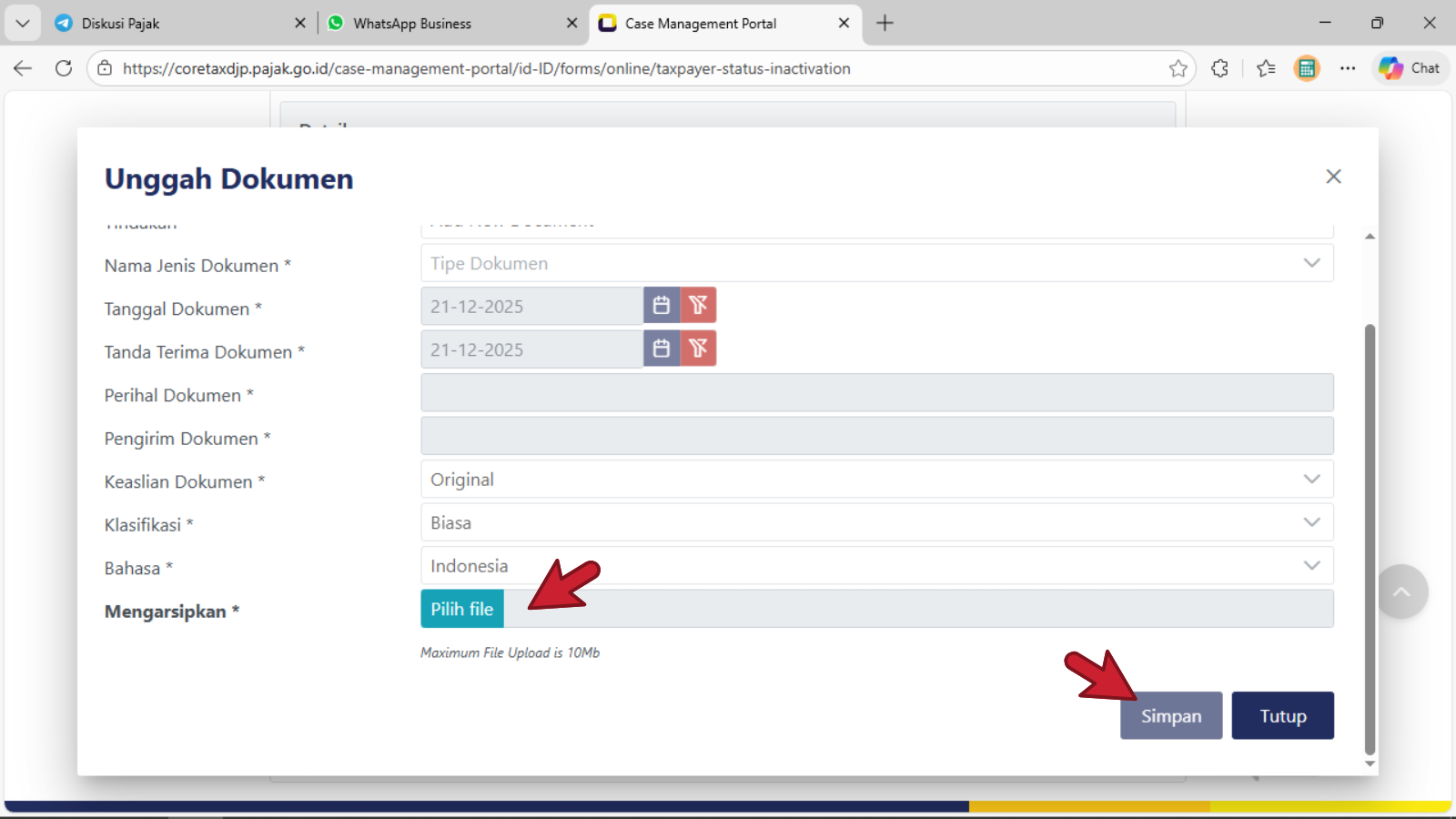
Task: Open the Keaslian Dokumen dropdown showing Original
Action: 876,480
